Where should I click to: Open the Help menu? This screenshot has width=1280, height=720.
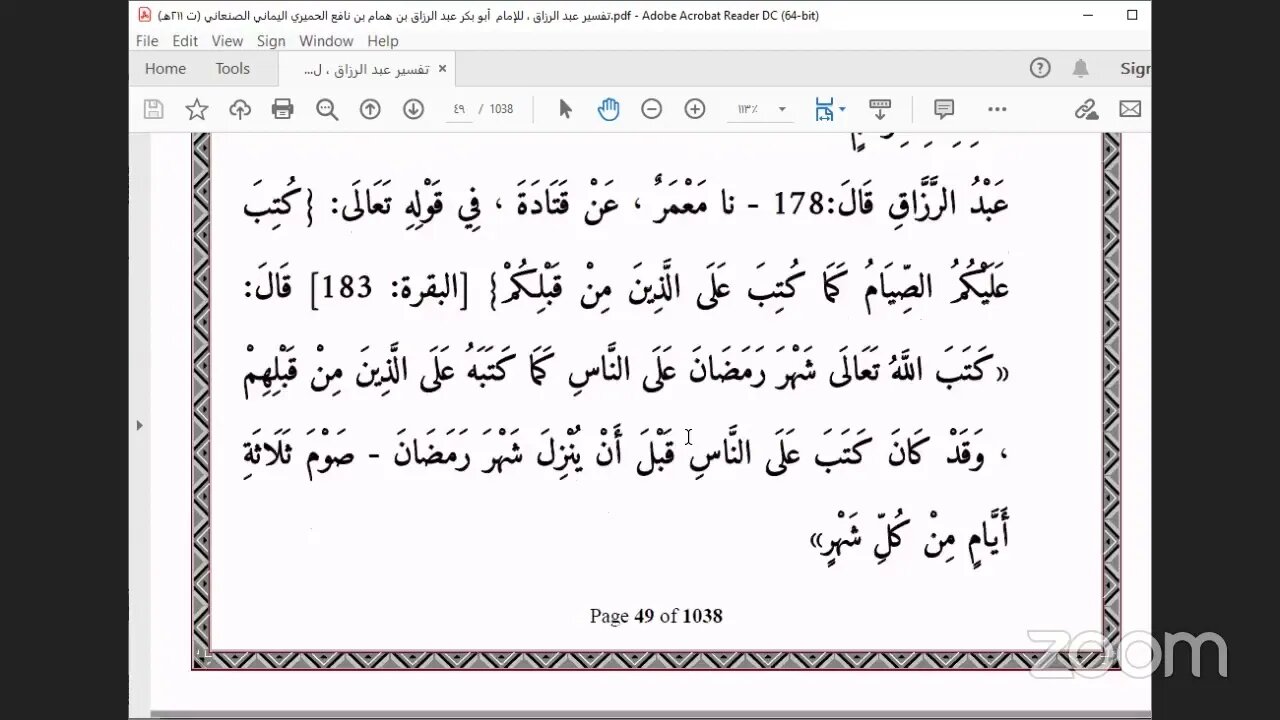pos(383,41)
